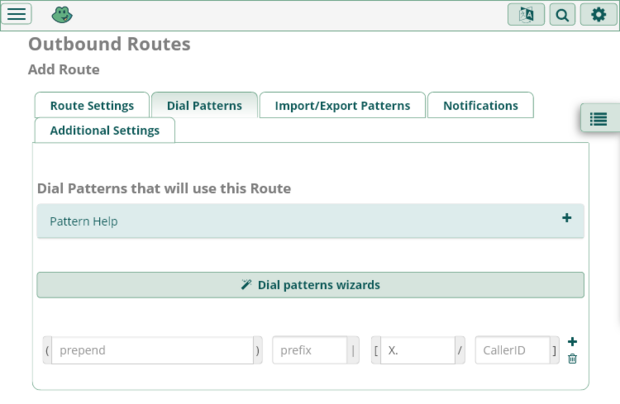Click the prepend input field
Screen dimensions: 620x404
[151, 351]
